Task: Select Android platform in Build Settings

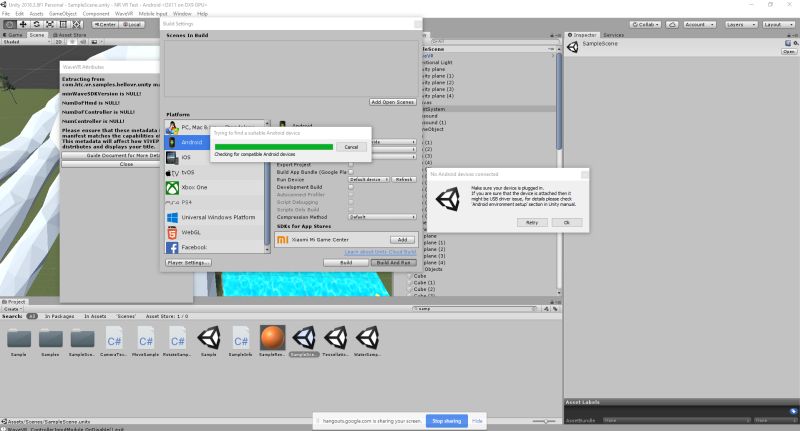Action: [187, 142]
